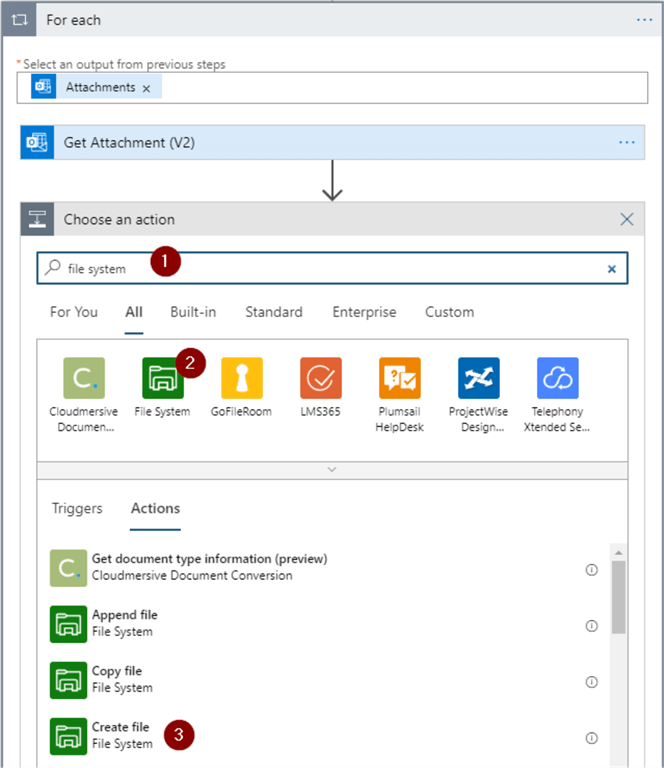
Task: Remove the Attachments token
Action: click(146, 88)
